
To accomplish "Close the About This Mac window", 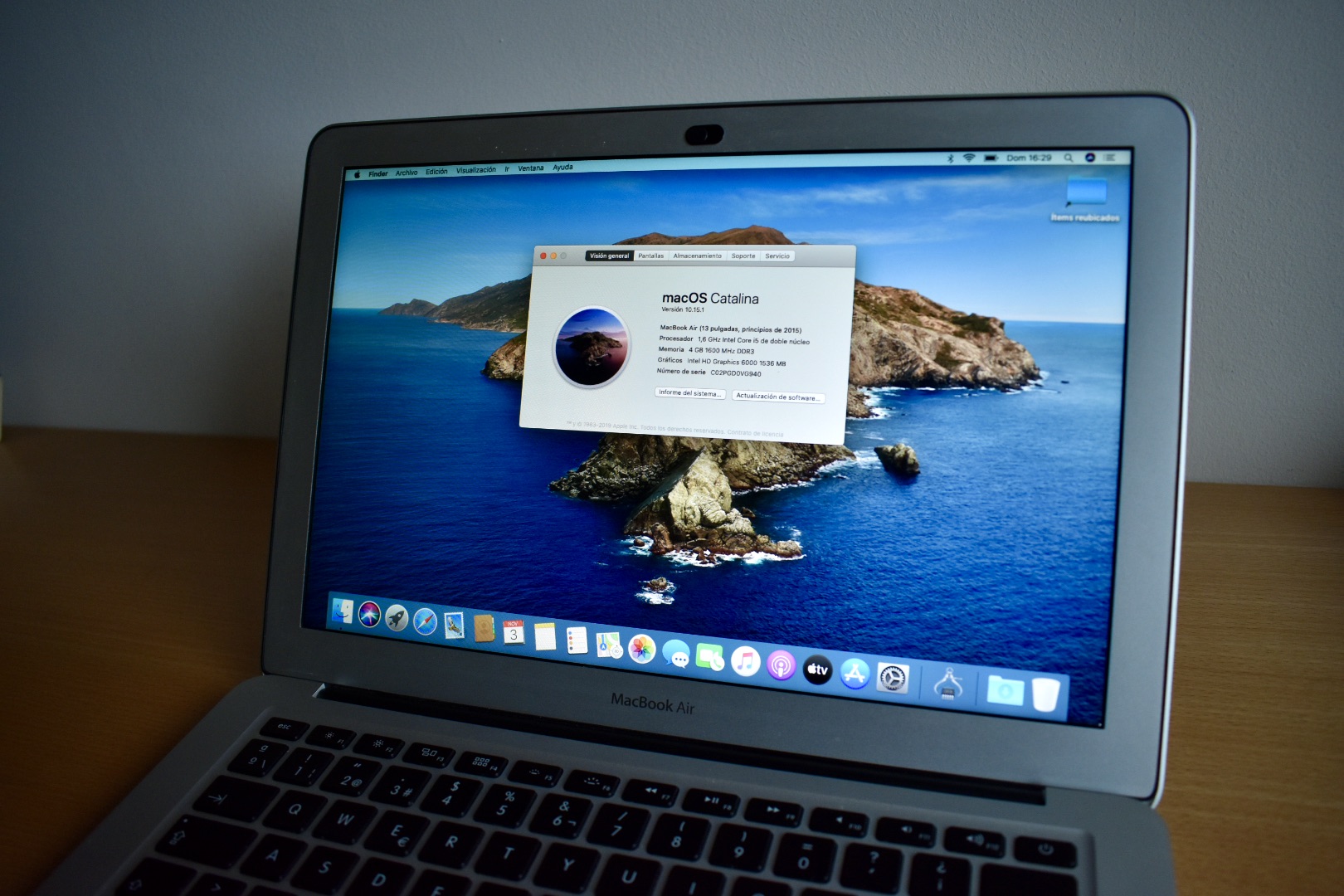I will tap(543, 256).
